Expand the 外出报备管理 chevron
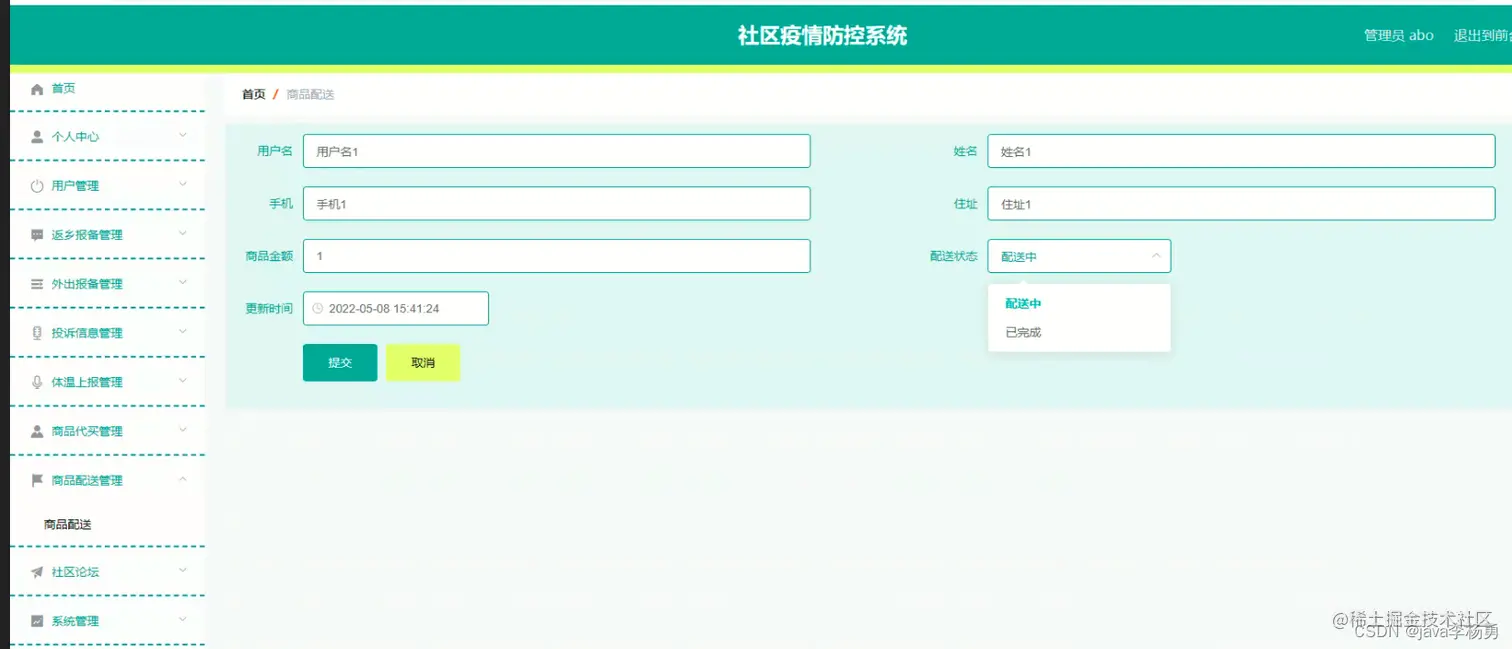This screenshot has width=1512, height=649. [x=183, y=282]
